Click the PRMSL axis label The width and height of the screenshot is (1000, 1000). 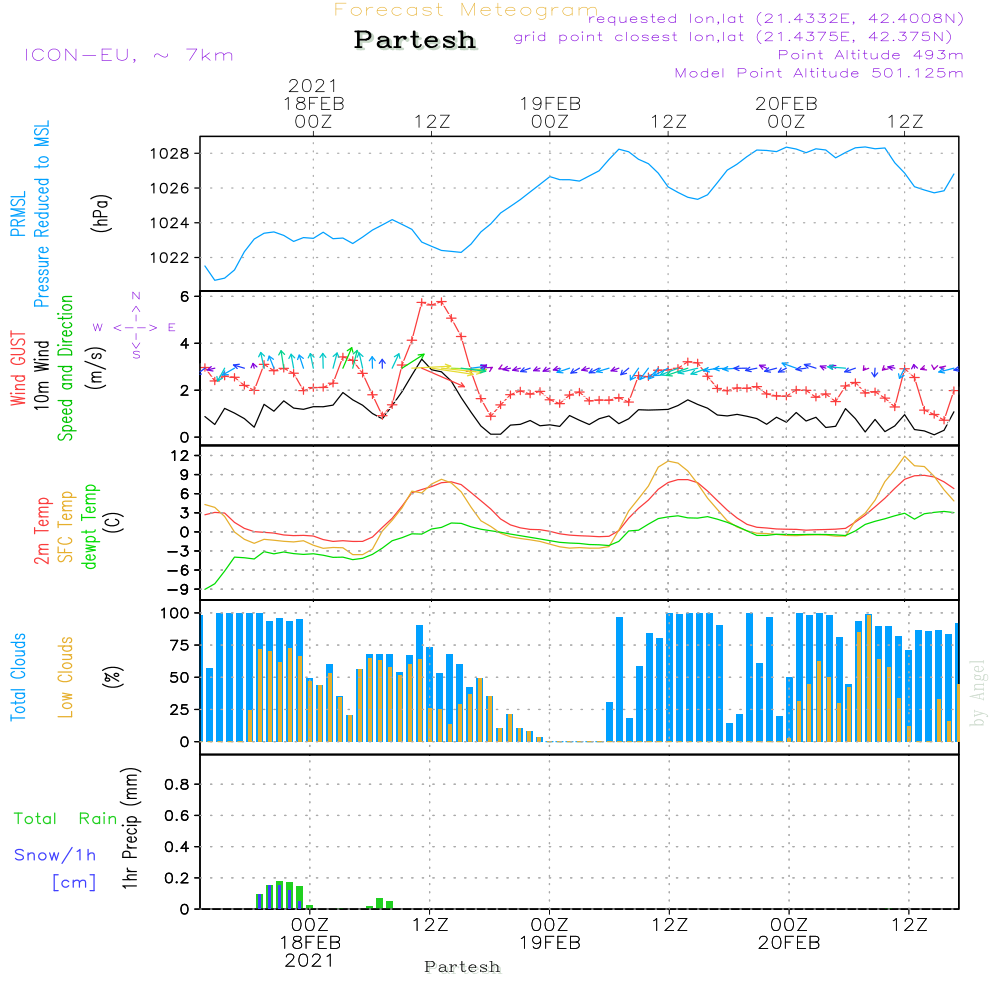point(17,213)
